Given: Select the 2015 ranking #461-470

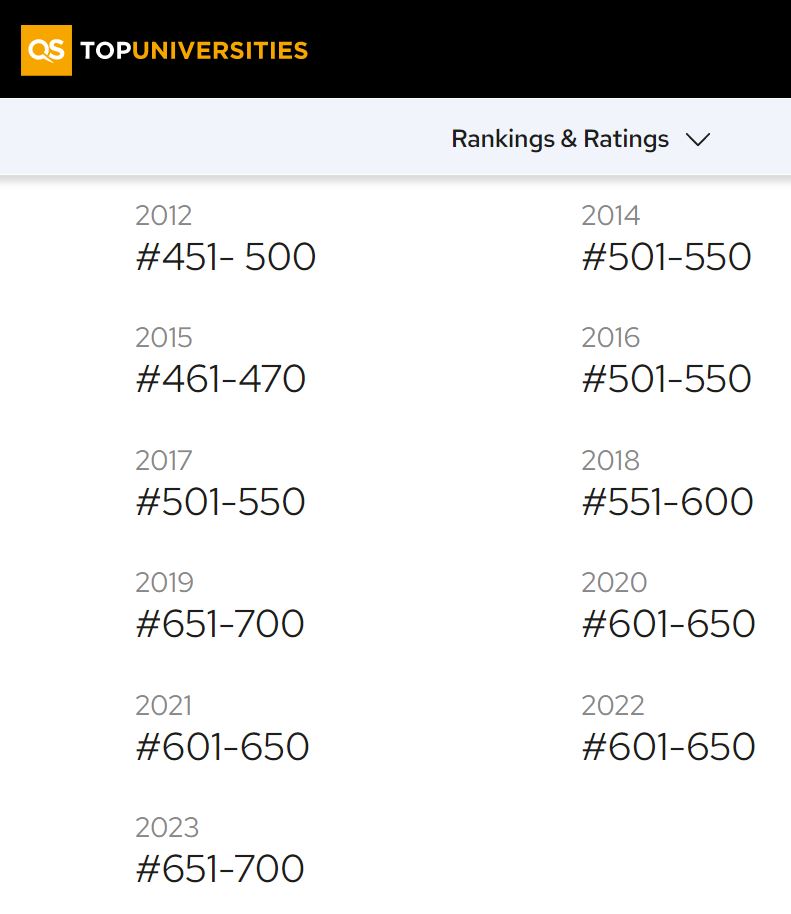Looking at the screenshot, I should tap(220, 379).
